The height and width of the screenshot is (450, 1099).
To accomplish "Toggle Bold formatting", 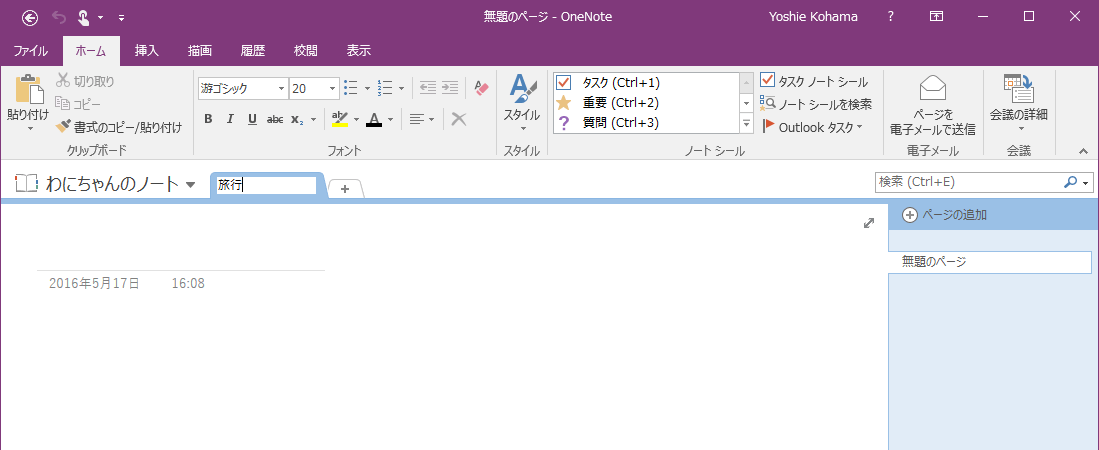I will 208,119.
